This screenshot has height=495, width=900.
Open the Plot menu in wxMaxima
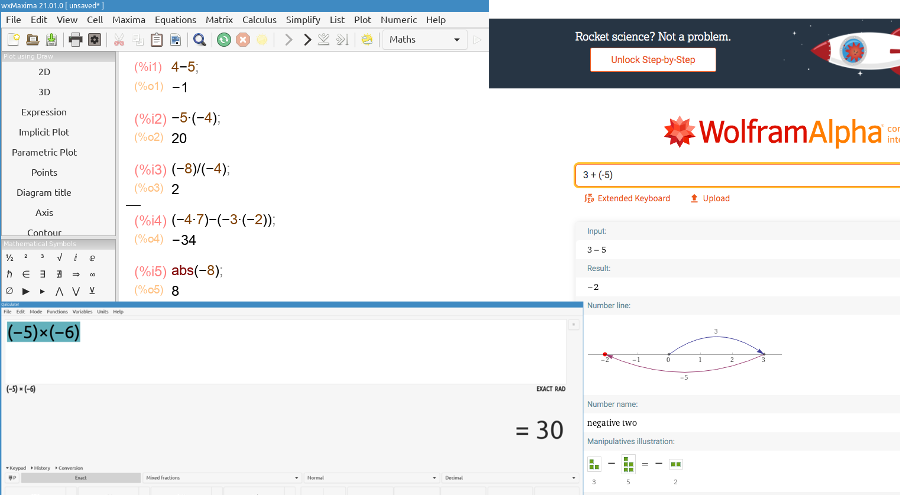click(x=362, y=20)
